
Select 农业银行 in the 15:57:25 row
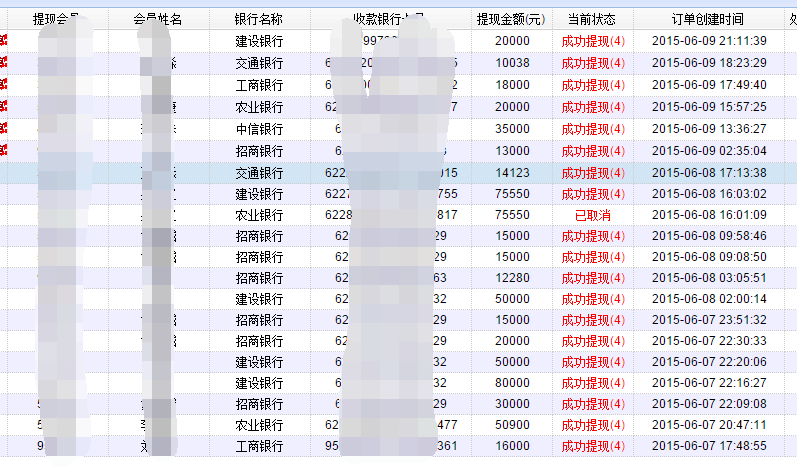(259, 107)
